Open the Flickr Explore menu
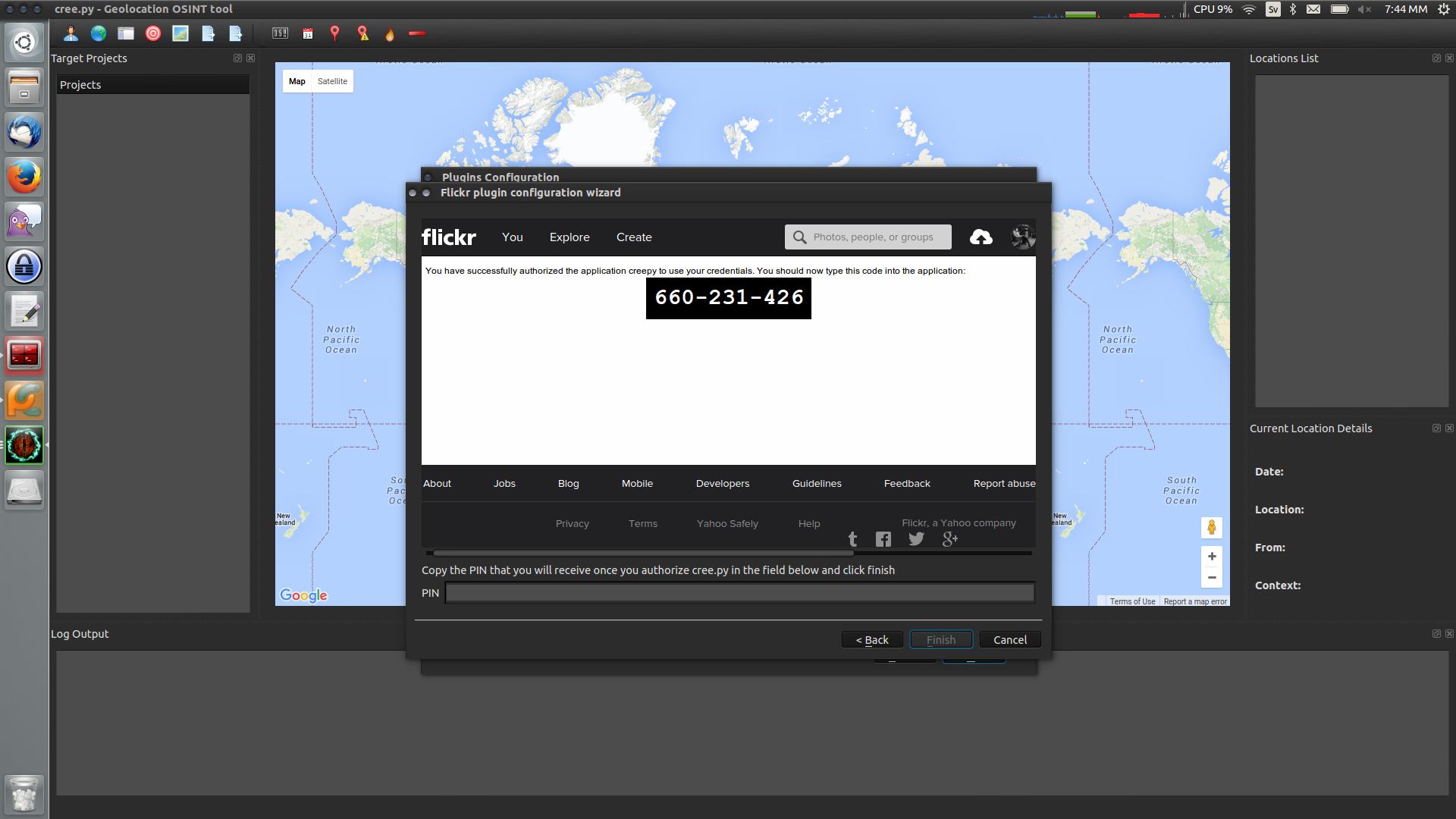 570,237
